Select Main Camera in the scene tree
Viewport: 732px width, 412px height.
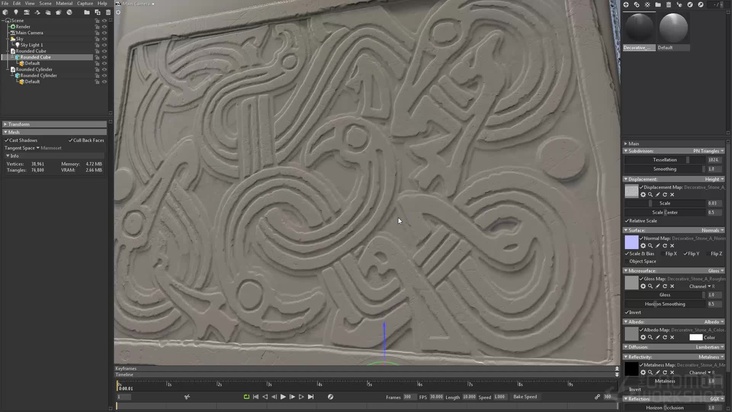coord(29,33)
